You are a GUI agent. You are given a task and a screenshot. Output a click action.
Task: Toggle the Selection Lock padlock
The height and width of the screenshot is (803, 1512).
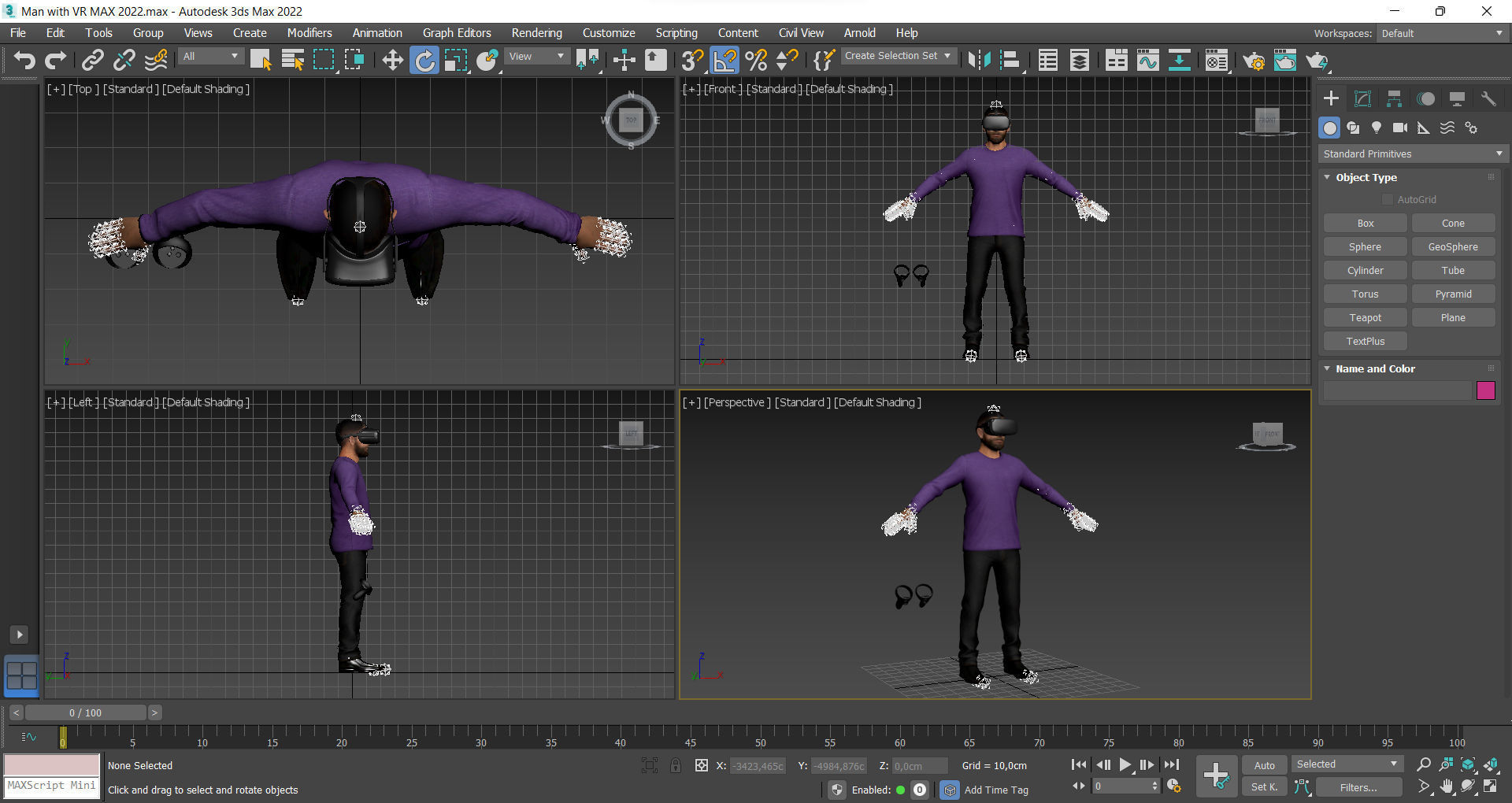pyautogui.click(x=675, y=765)
